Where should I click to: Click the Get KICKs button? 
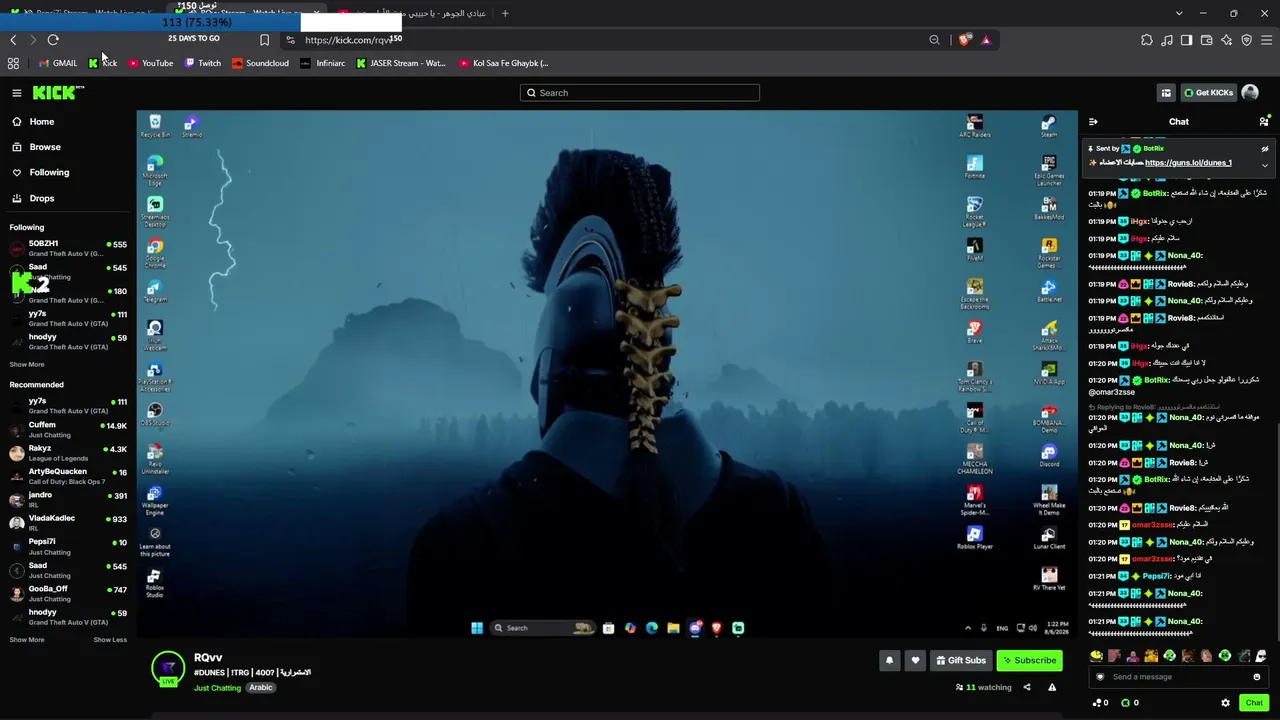[x=1208, y=93]
